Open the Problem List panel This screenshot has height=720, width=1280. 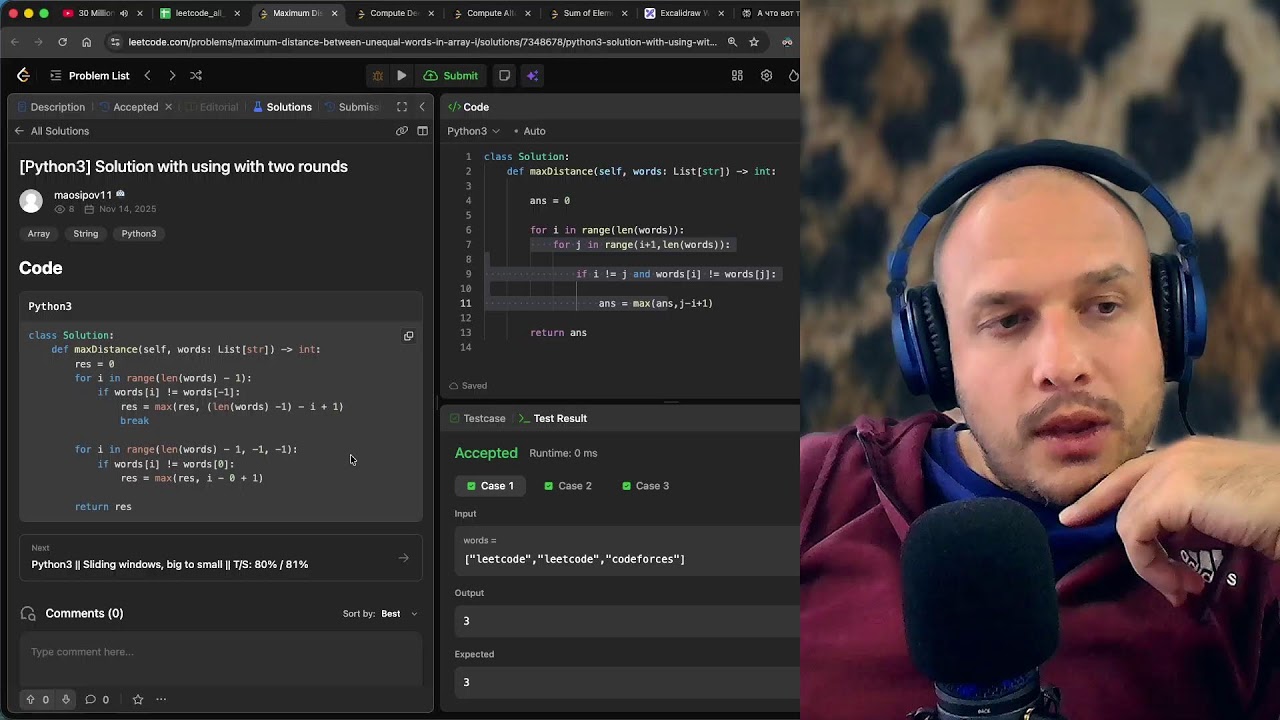(89, 75)
